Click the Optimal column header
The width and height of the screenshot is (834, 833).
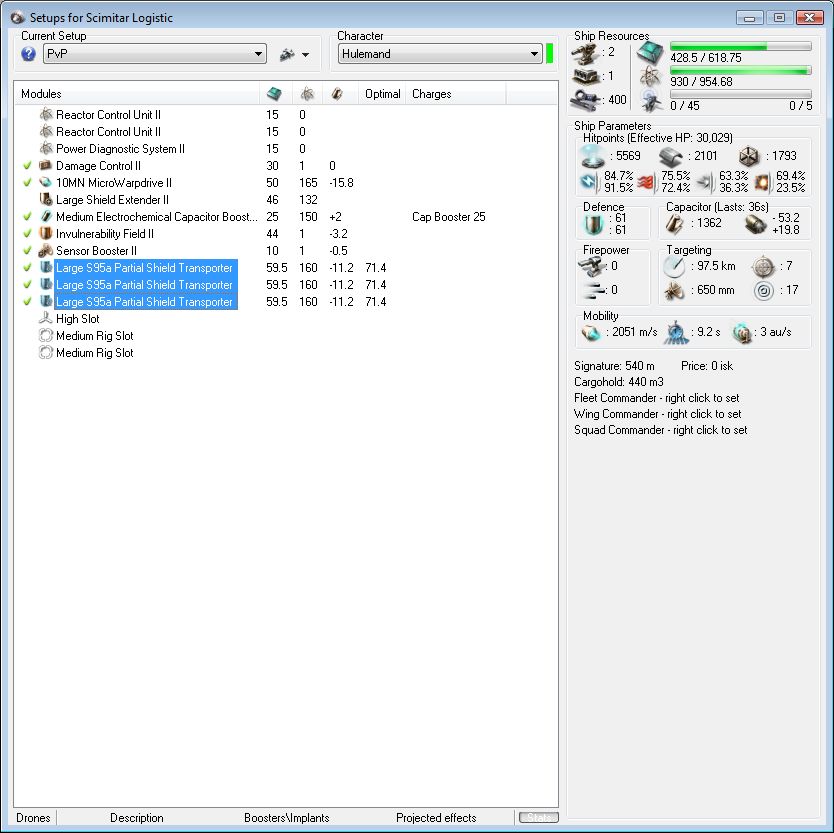382,94
